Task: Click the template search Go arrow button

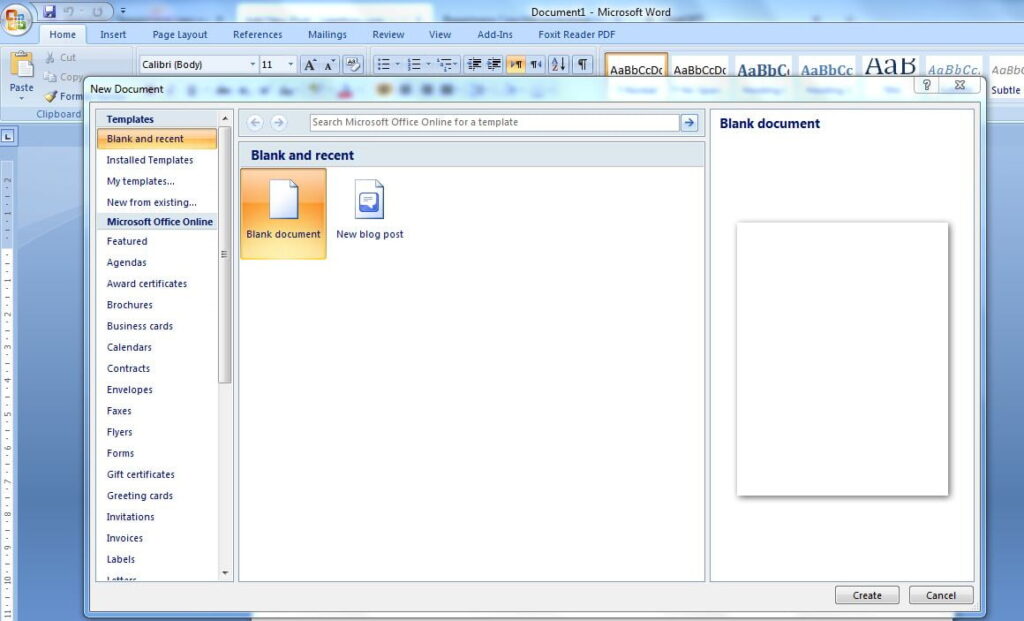Action: click(x=689, y=122)
